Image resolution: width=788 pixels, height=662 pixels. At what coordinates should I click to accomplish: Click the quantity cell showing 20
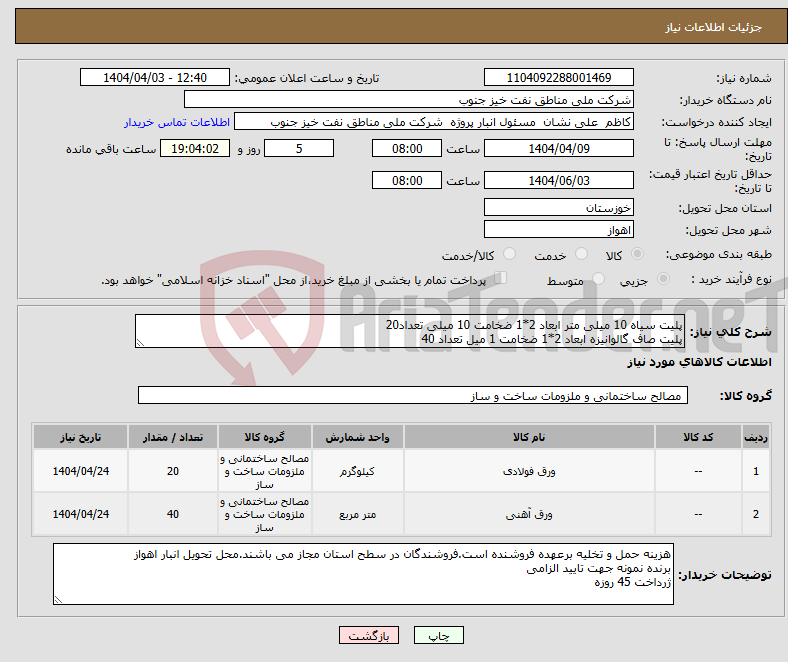[x=173, y=471]
